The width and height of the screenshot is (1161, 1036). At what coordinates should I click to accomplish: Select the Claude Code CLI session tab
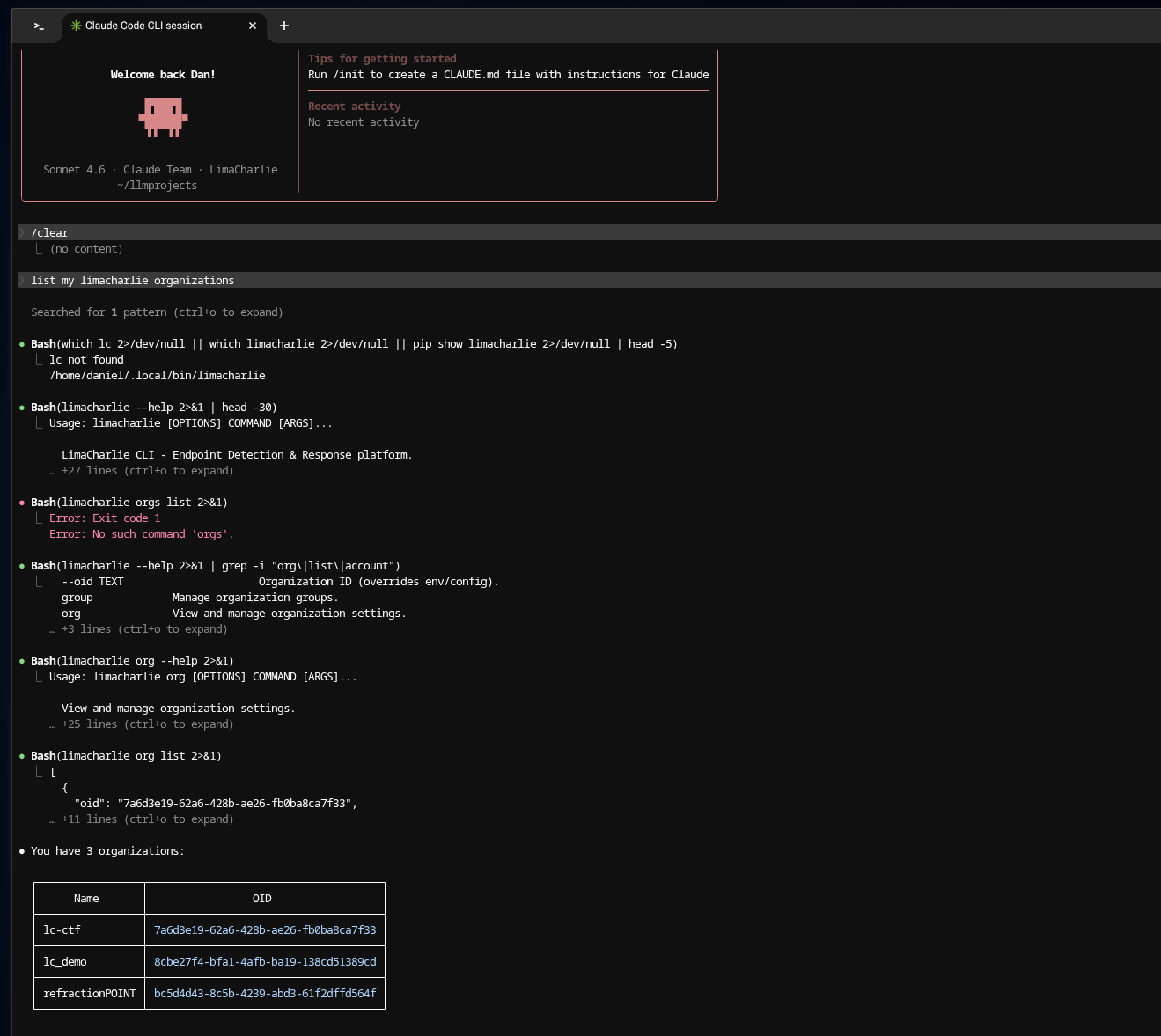(x=163, y=26)
